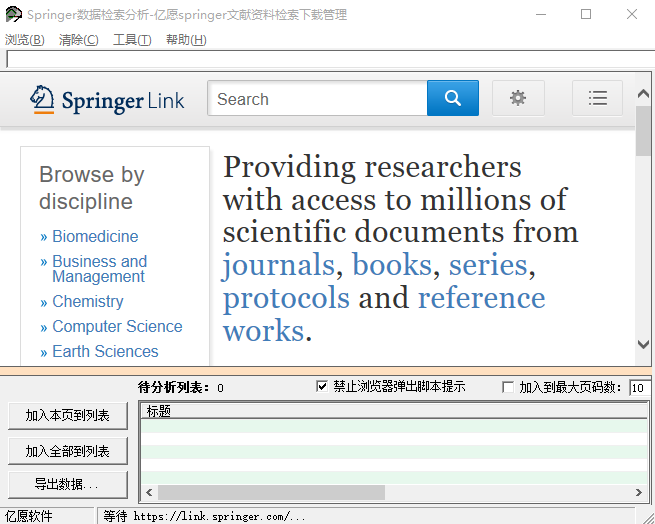Open the Computer Science link
The height and width of the screenshot is (524, 655).
[117, 326]
